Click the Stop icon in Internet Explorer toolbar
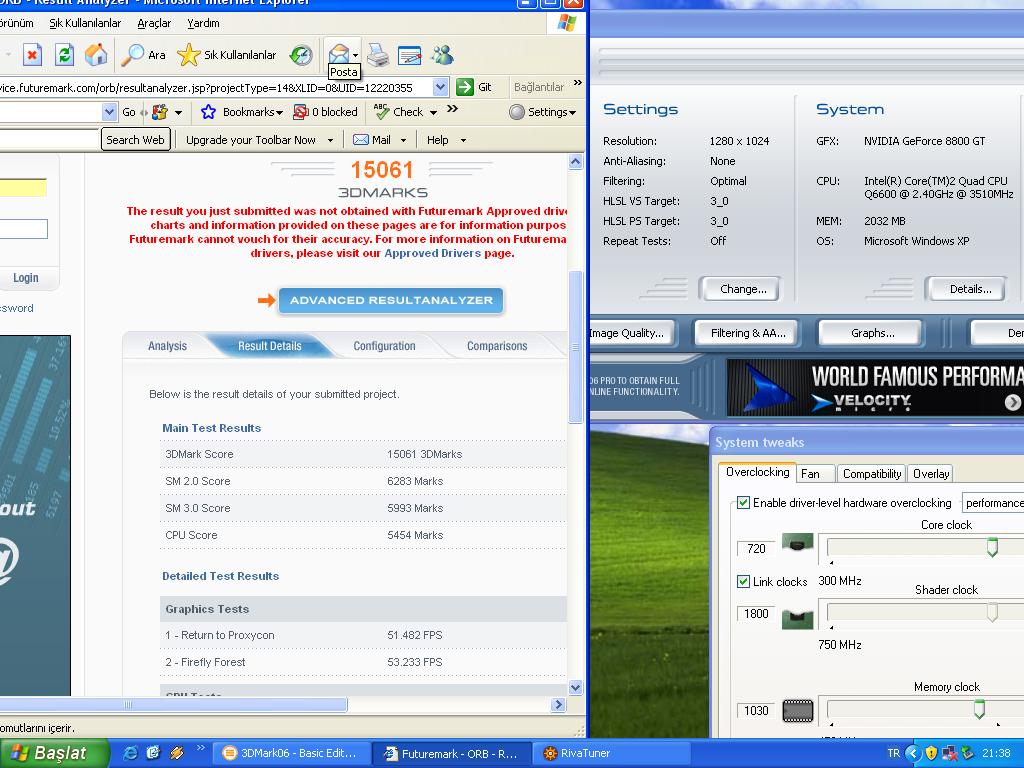Image resolution: width=1024 pixels, height=768 pixels. (x=32, y=55)
